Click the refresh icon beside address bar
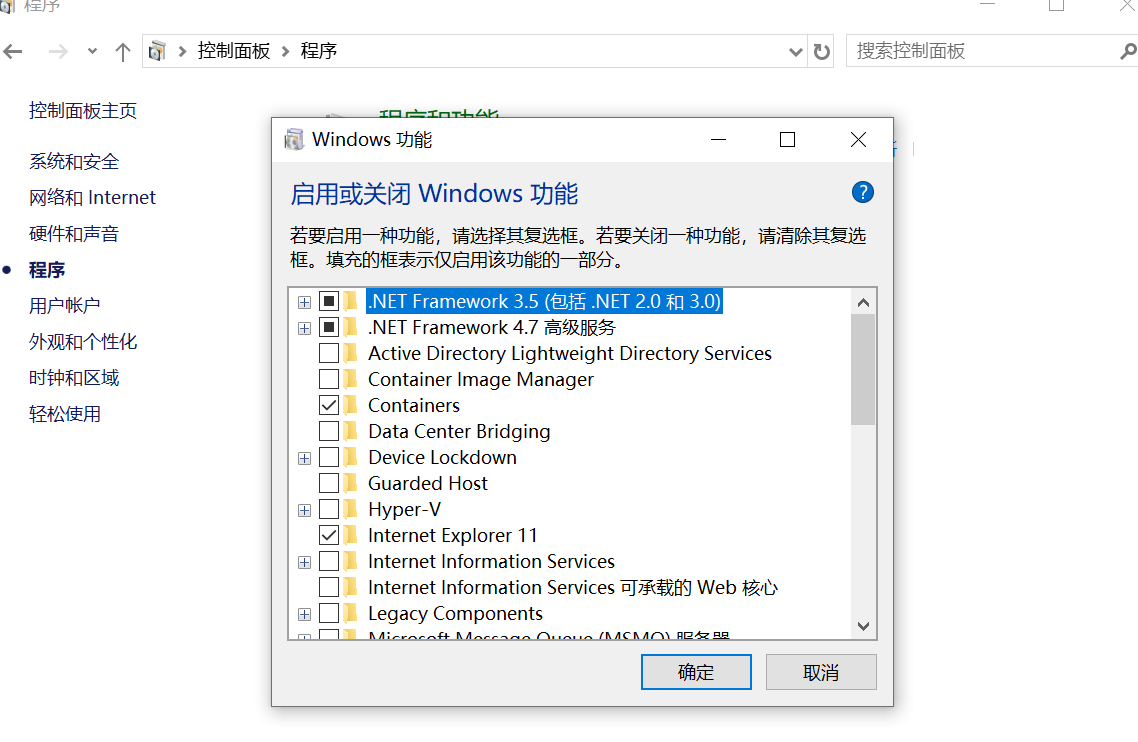 [x=822, y=52]
